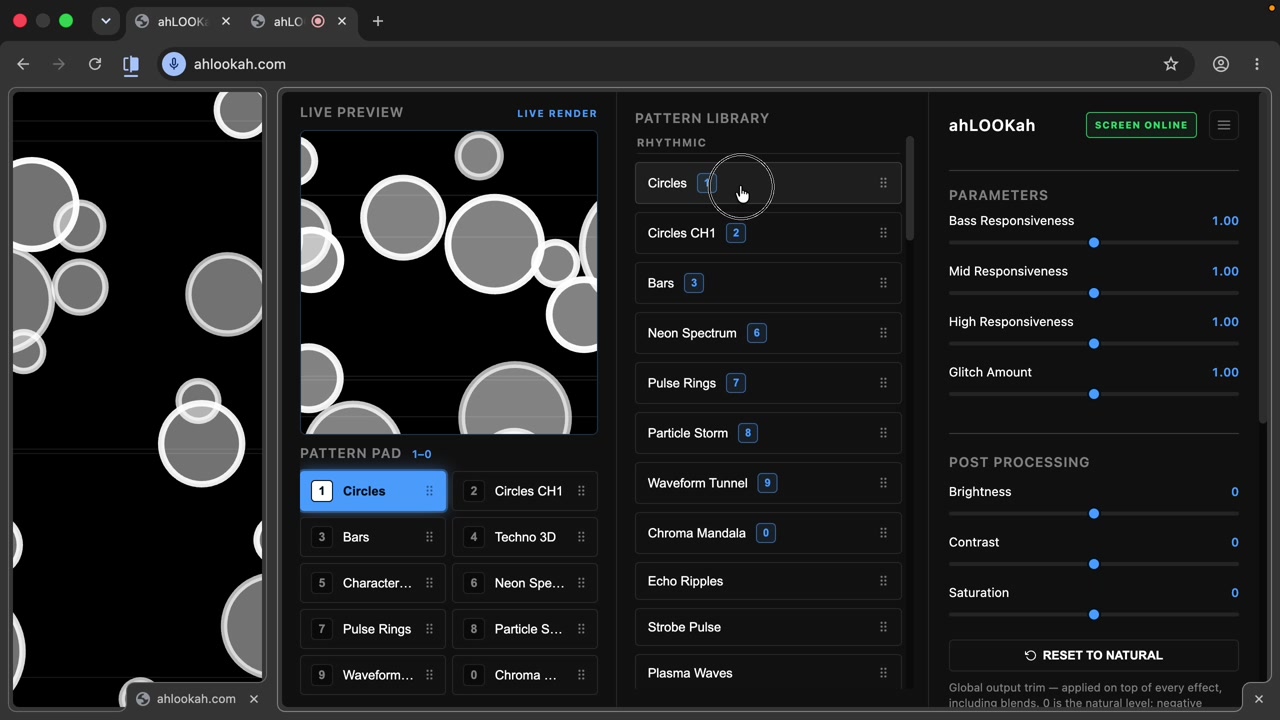Choose Strobe Pulse from the Pattern Library
Viewport: 1280px width, 720px height.
[768, 627]
